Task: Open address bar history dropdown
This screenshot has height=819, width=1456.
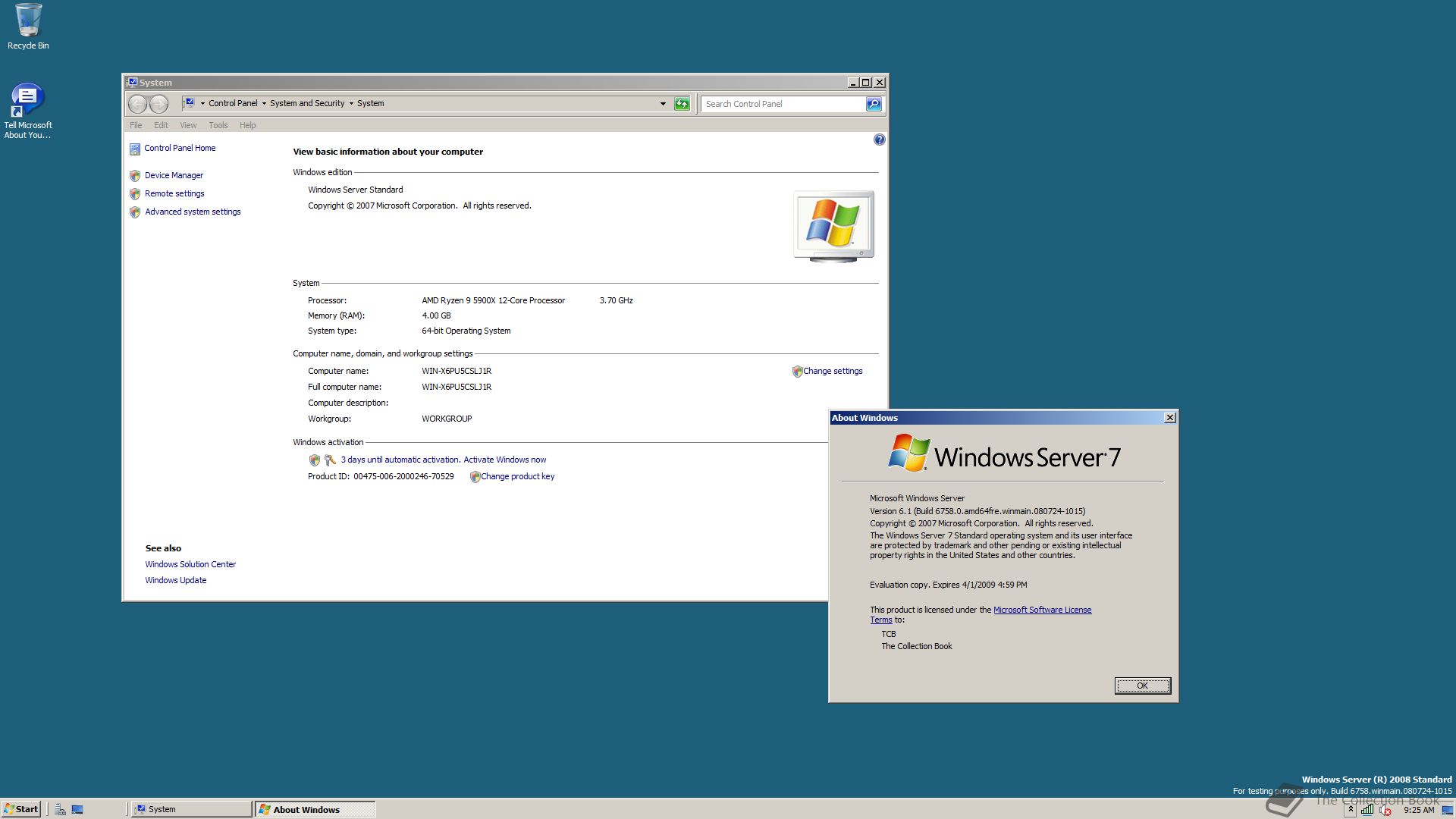Action: point(663,104)
